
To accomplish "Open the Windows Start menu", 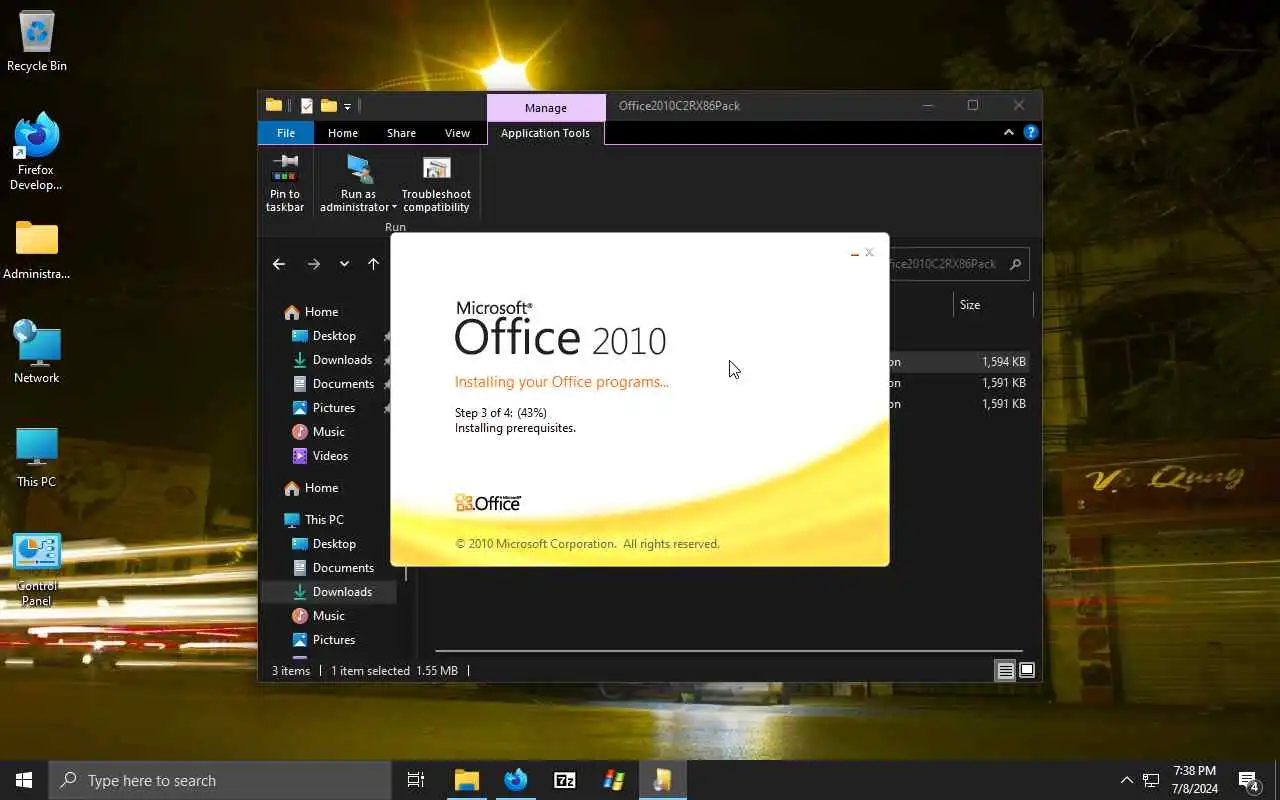I will [x=24, y=780].
